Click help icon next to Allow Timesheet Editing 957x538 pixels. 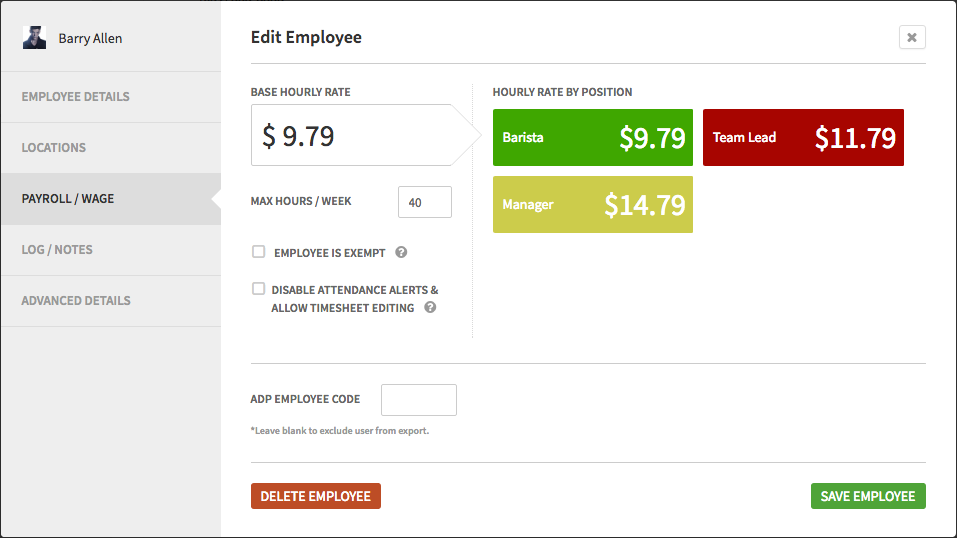pyautogui.click(x=430, y=308)
